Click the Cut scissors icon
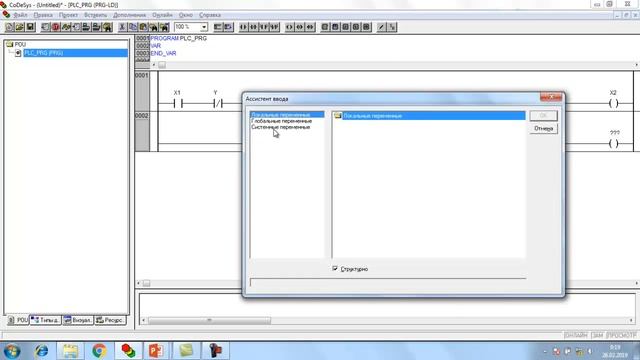The width and height of the screenshot is (640, 360). pos(122,27)
